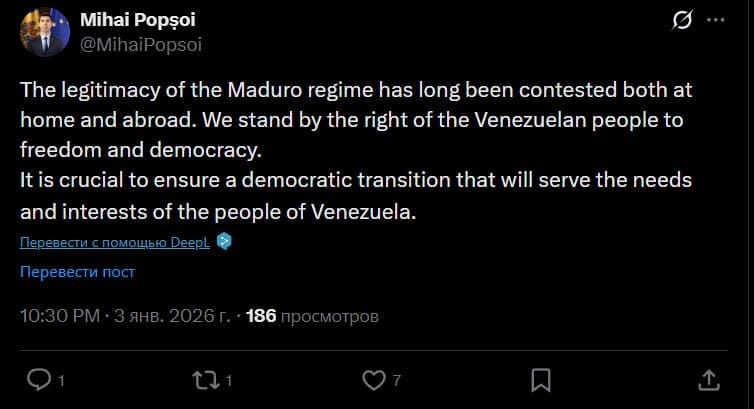This screenshot has height=409, width=754.
Task: Click the tweet's opening line about Maduro regime
Action: pyautogui.click(x=356, y=89)
